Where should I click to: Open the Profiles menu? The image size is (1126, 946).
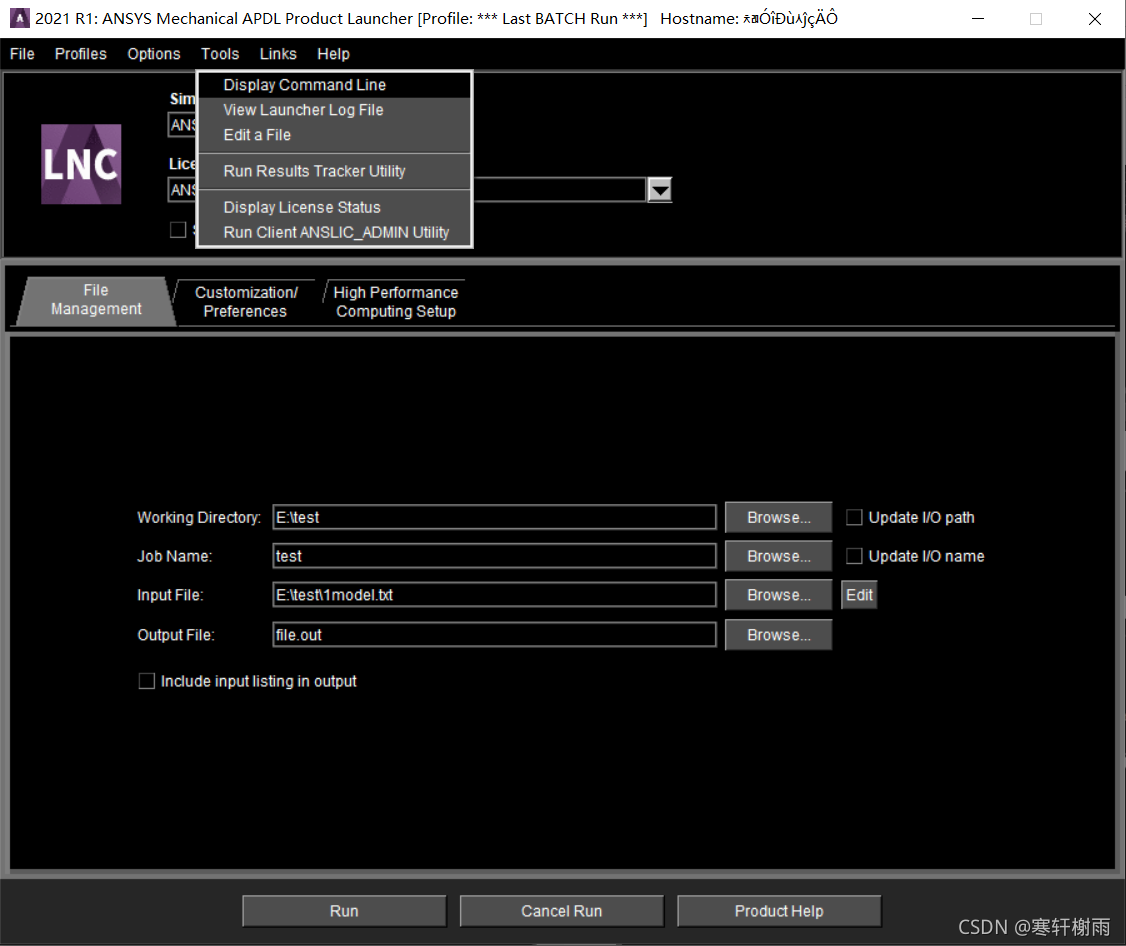click(x=80, y=54)
